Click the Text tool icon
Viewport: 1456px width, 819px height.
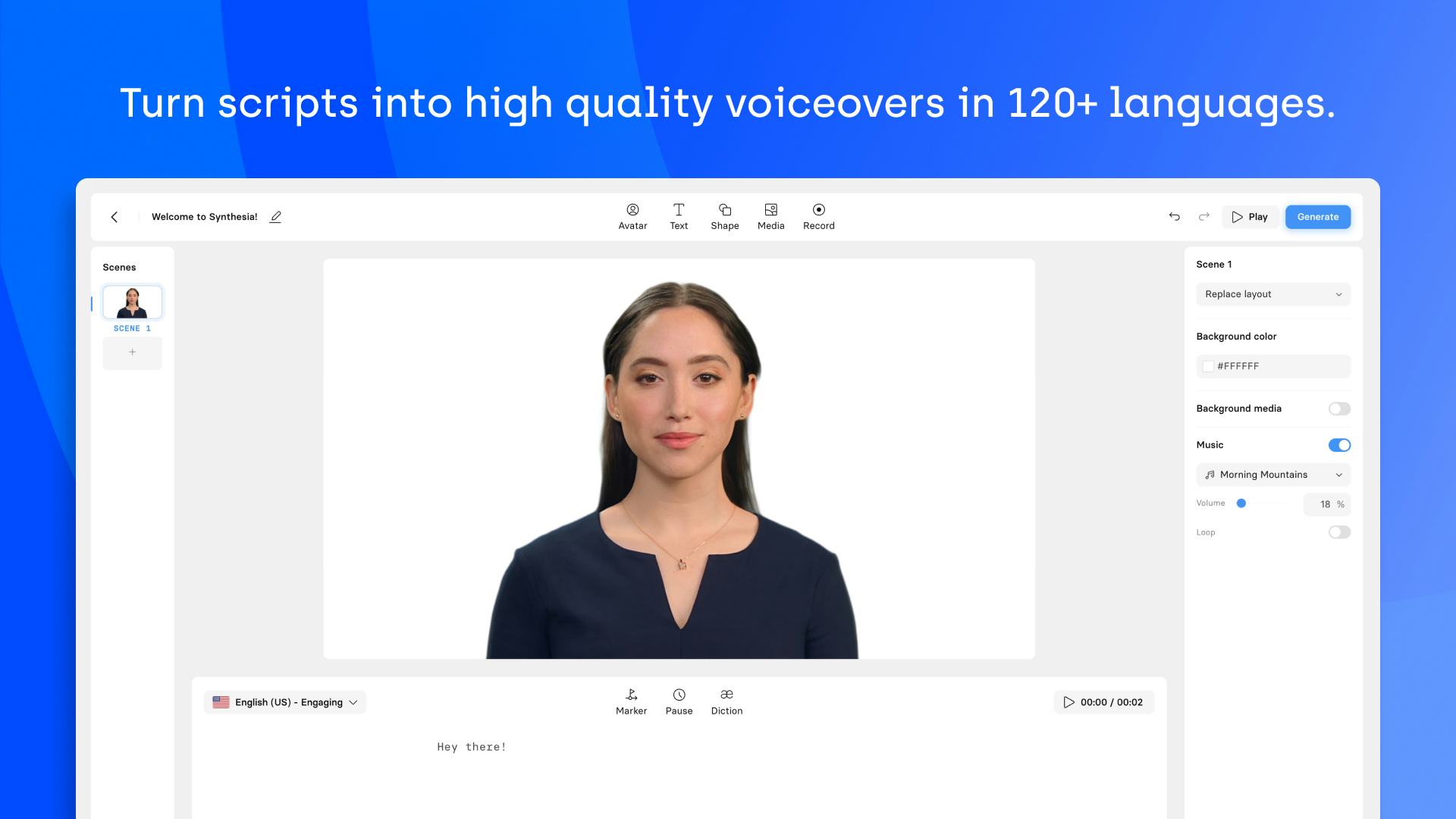pyautogui.click(x=678, y=216)
